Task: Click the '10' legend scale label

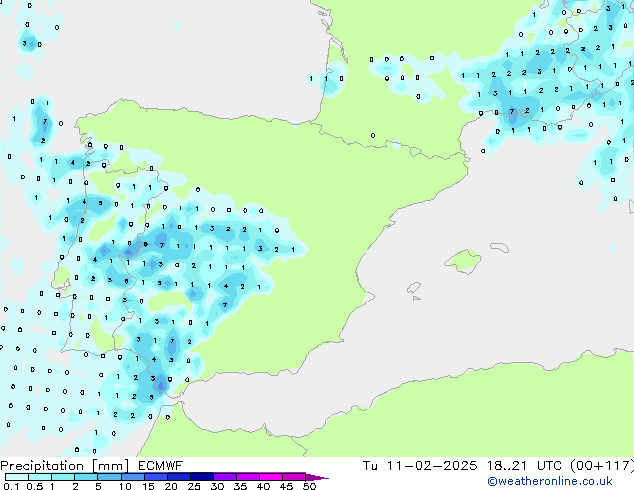Action: tap(125, 486)
